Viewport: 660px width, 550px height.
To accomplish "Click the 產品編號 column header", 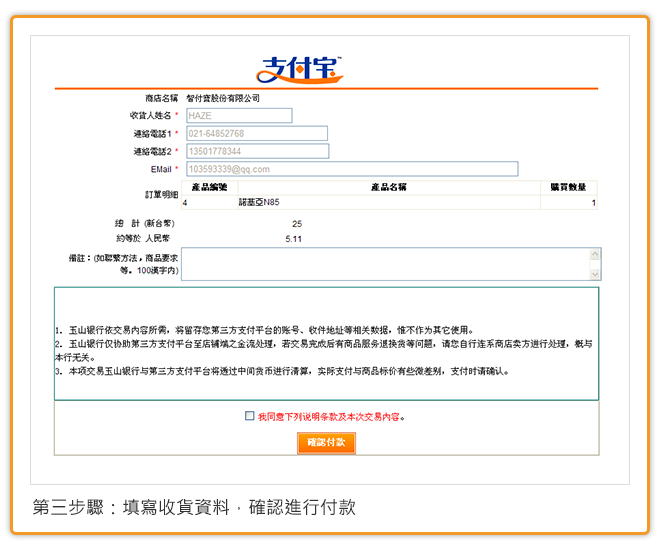I will [210, 187].
